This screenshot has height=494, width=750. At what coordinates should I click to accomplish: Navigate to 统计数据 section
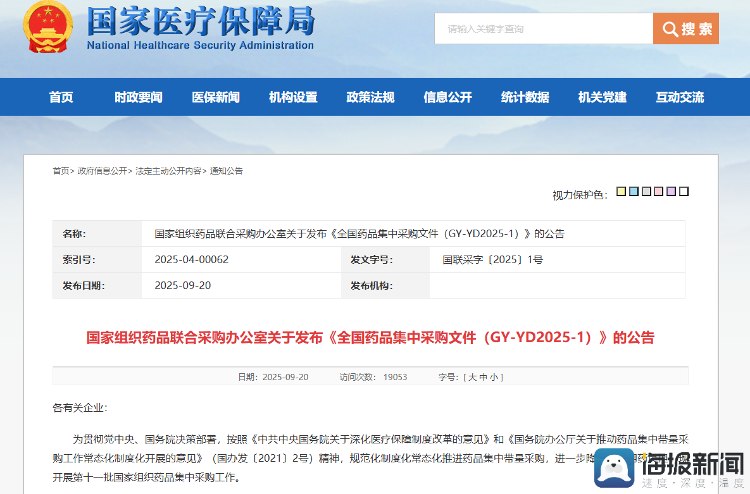point(525,97)
